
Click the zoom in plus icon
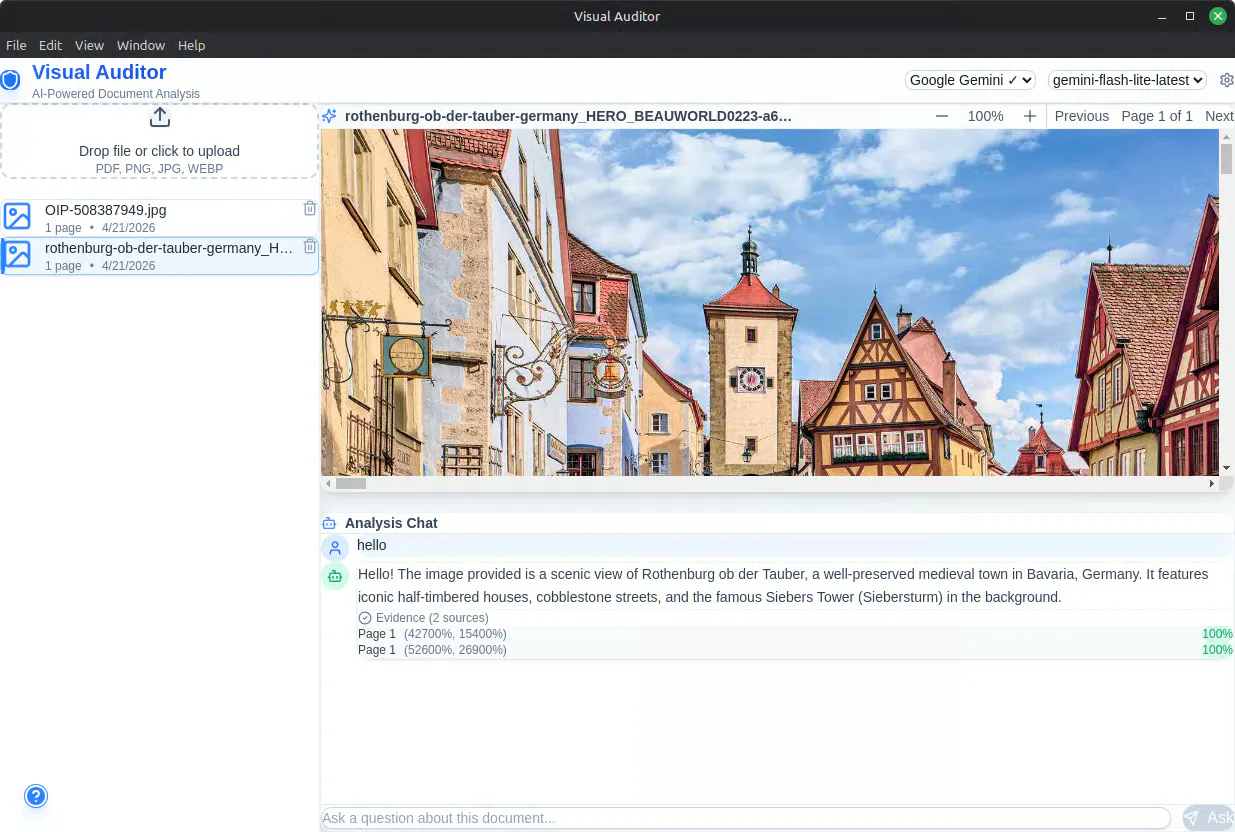point(1030,116)
